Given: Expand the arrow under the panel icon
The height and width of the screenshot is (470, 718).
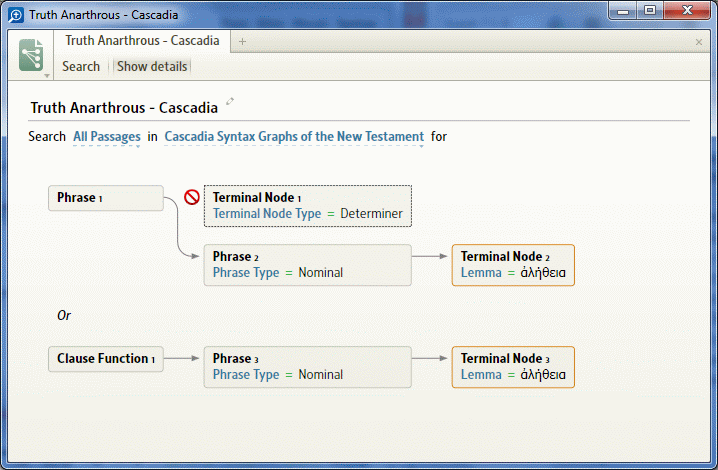Looking at the screenshot, I should coord(47,76).
